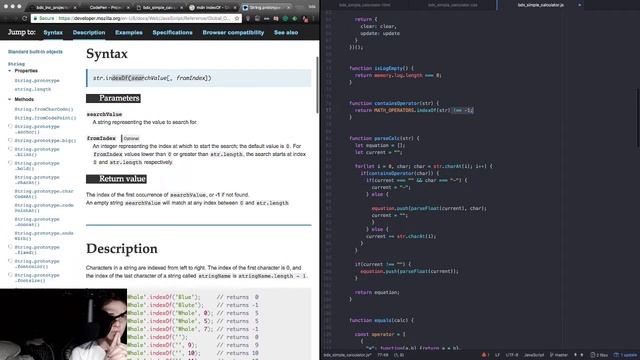Open String.prototype.fixed() sidebar link
The width and height of the screenshot is (640, 360).
(37, 250)
